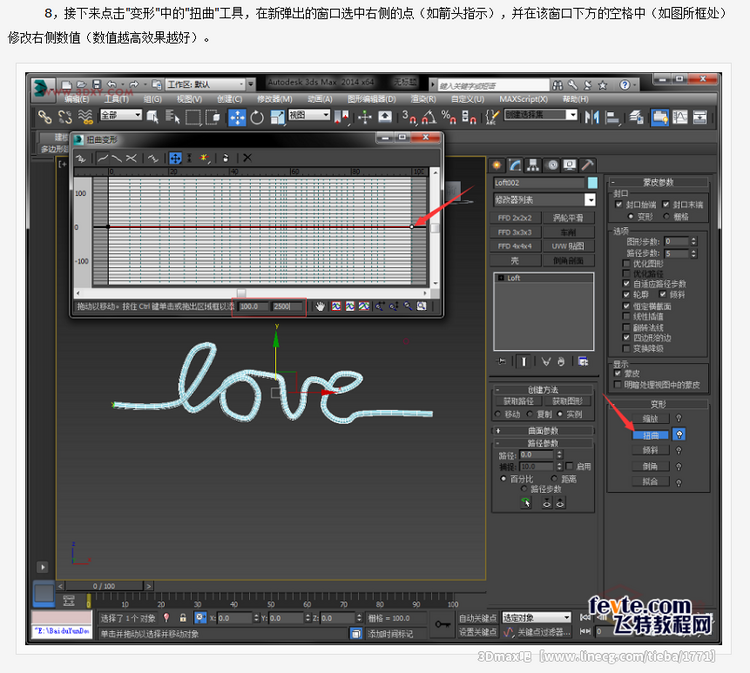
Task: Collapse the 蒙皮参数 rollout
Action: point(658,182)
